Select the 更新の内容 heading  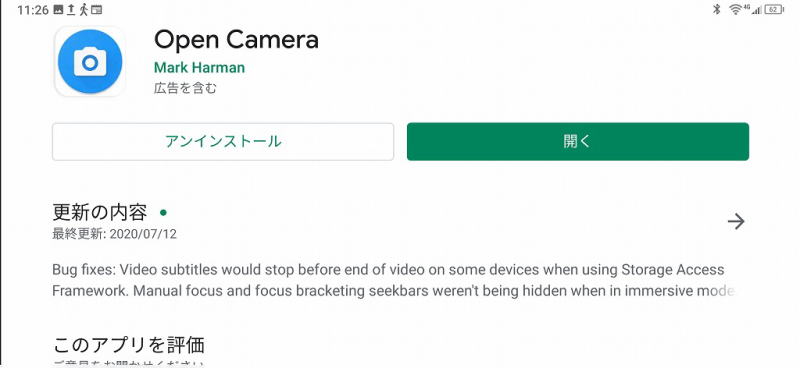click(99, 212)
